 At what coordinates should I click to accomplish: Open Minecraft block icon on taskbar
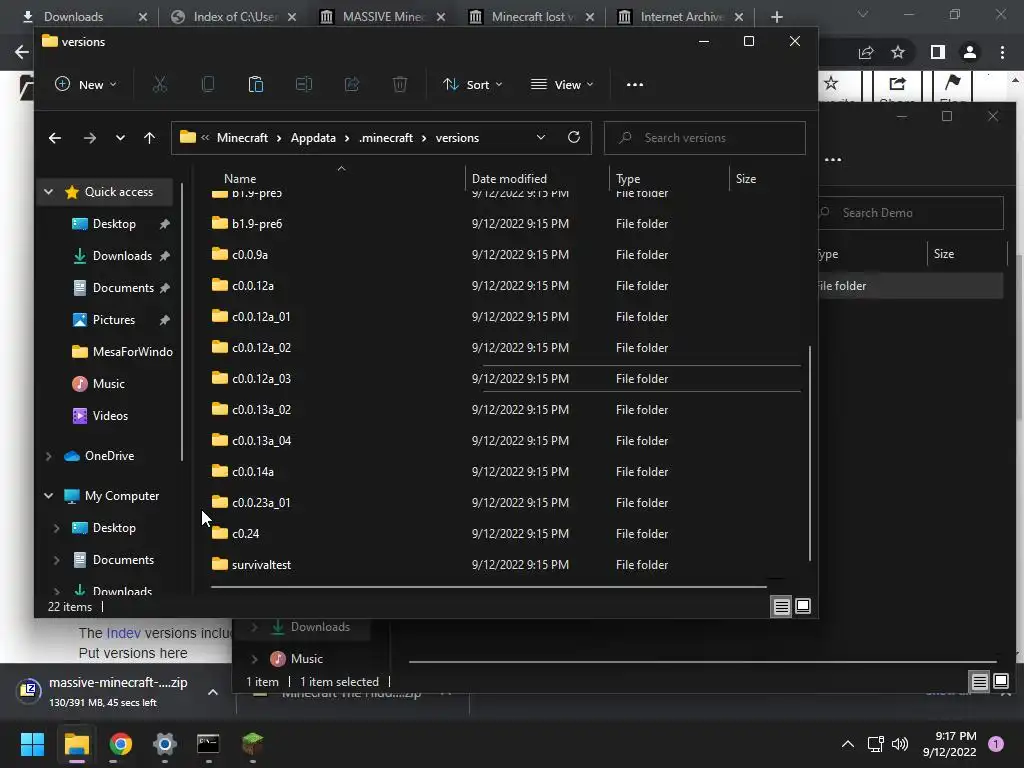pyautogui.click(x=253, y=744)
